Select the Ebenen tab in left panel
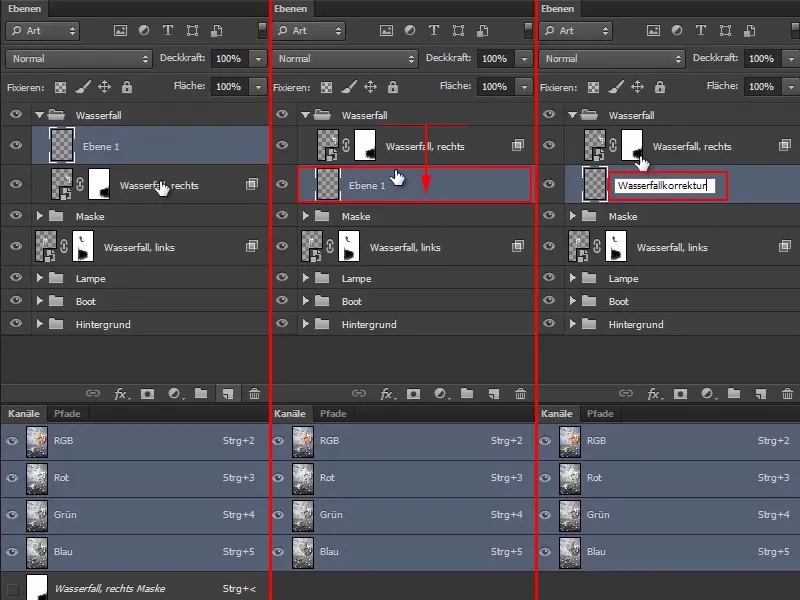Image resolution: width=800 pixels, height=600 pixels. coord(24,9)
